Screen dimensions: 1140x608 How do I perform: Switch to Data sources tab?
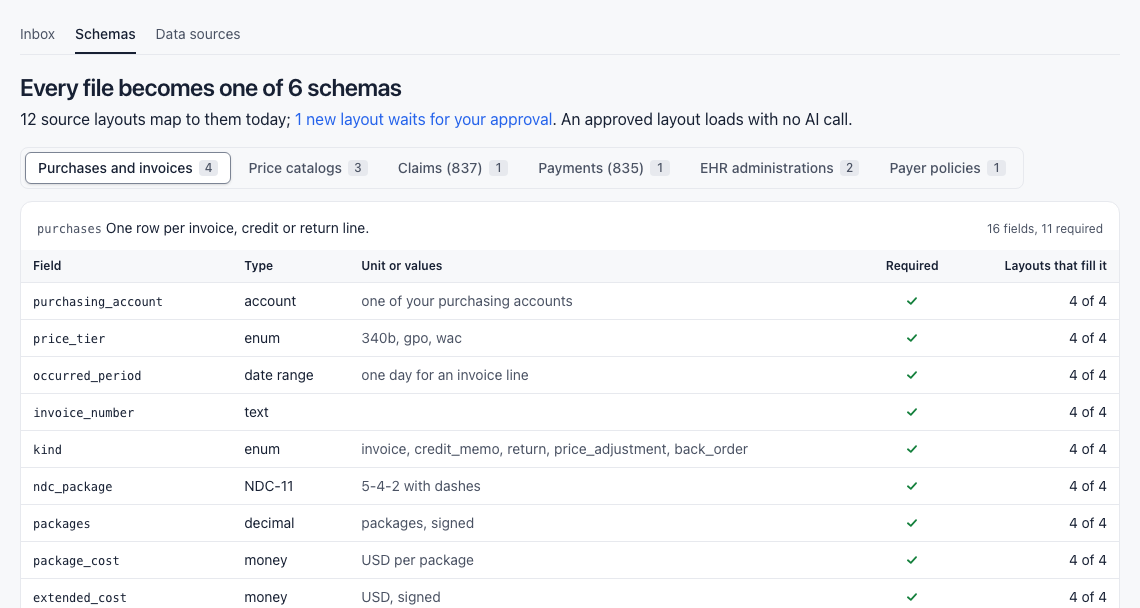pyautogui.click(x=198, y=34)
